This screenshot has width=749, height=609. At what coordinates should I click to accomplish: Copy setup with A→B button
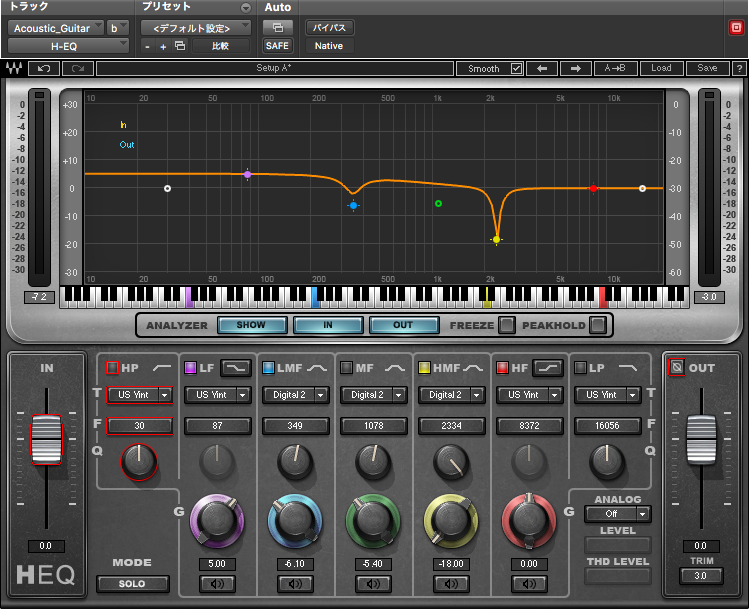coord(616,68)
